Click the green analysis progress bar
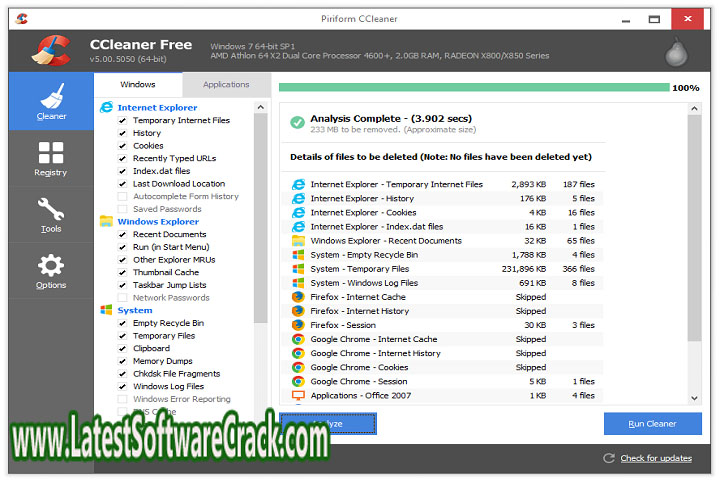Screen dimensions: 720x480 473,88
